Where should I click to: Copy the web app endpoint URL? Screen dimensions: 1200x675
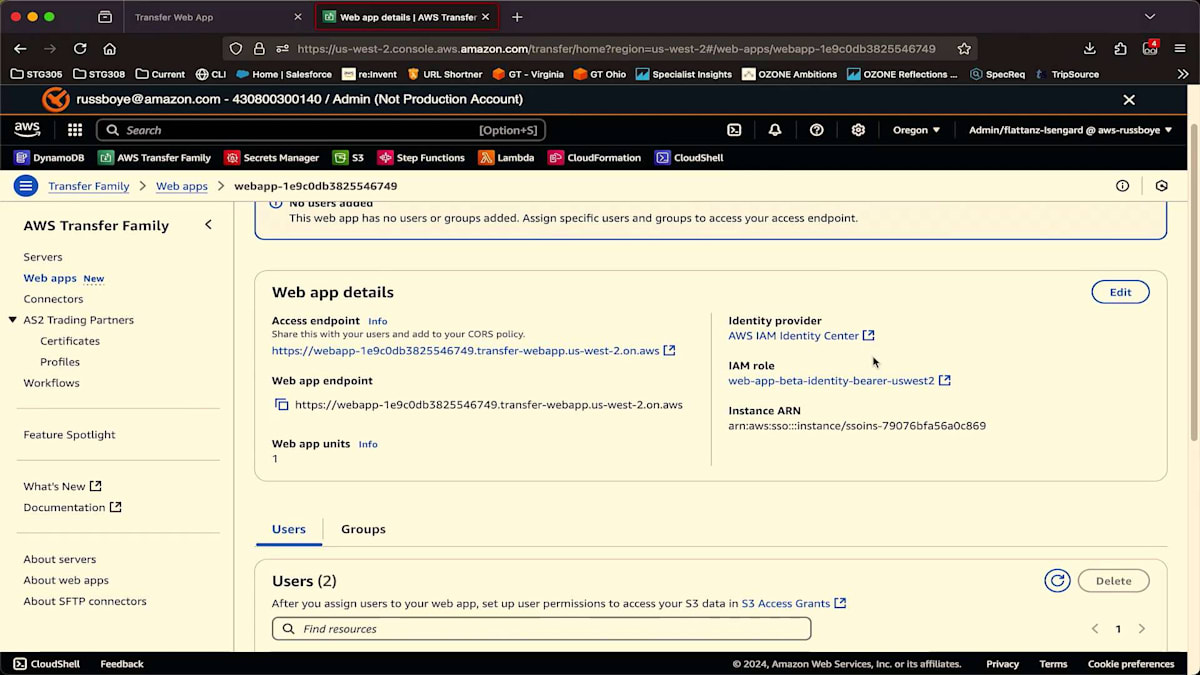[282, 405]
